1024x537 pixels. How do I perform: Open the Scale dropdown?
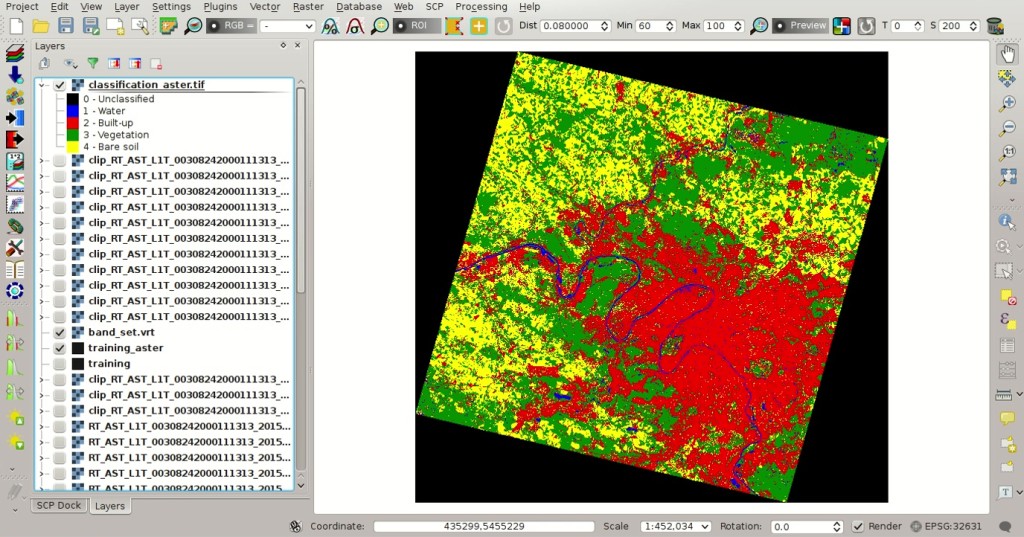click(x=677, y=527)
